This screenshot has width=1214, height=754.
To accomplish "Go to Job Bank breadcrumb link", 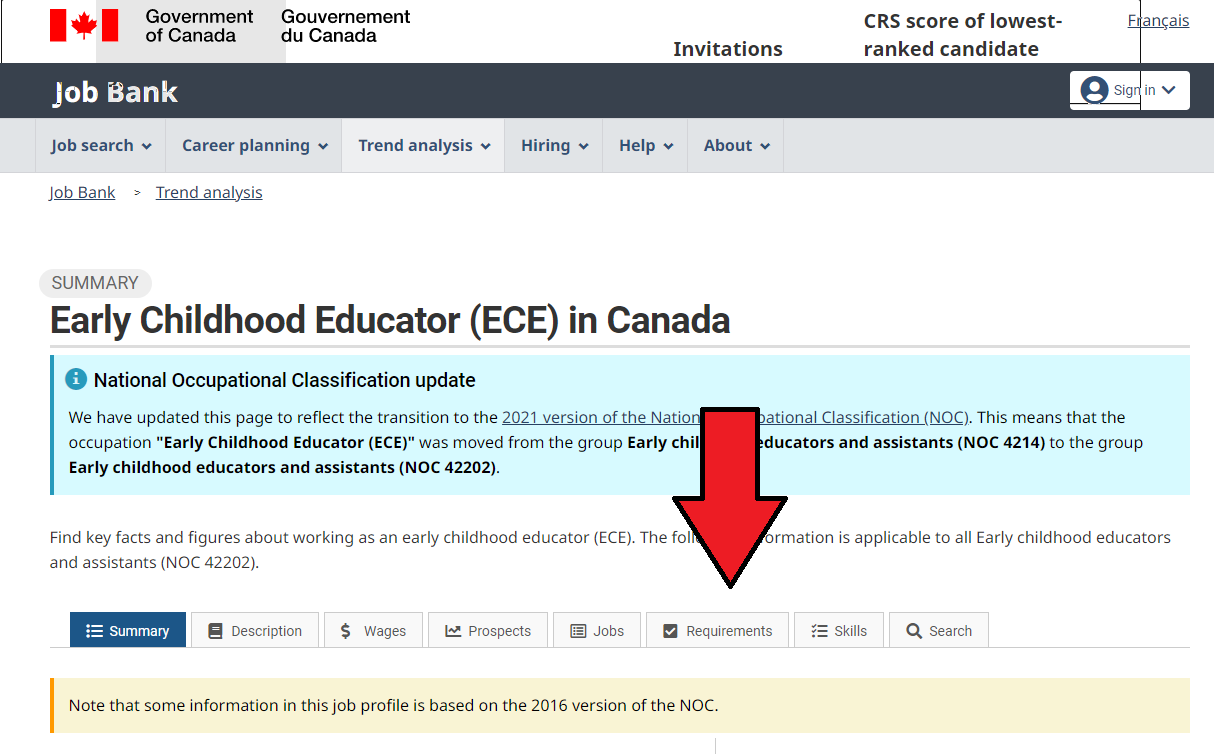I will (82, 193).
